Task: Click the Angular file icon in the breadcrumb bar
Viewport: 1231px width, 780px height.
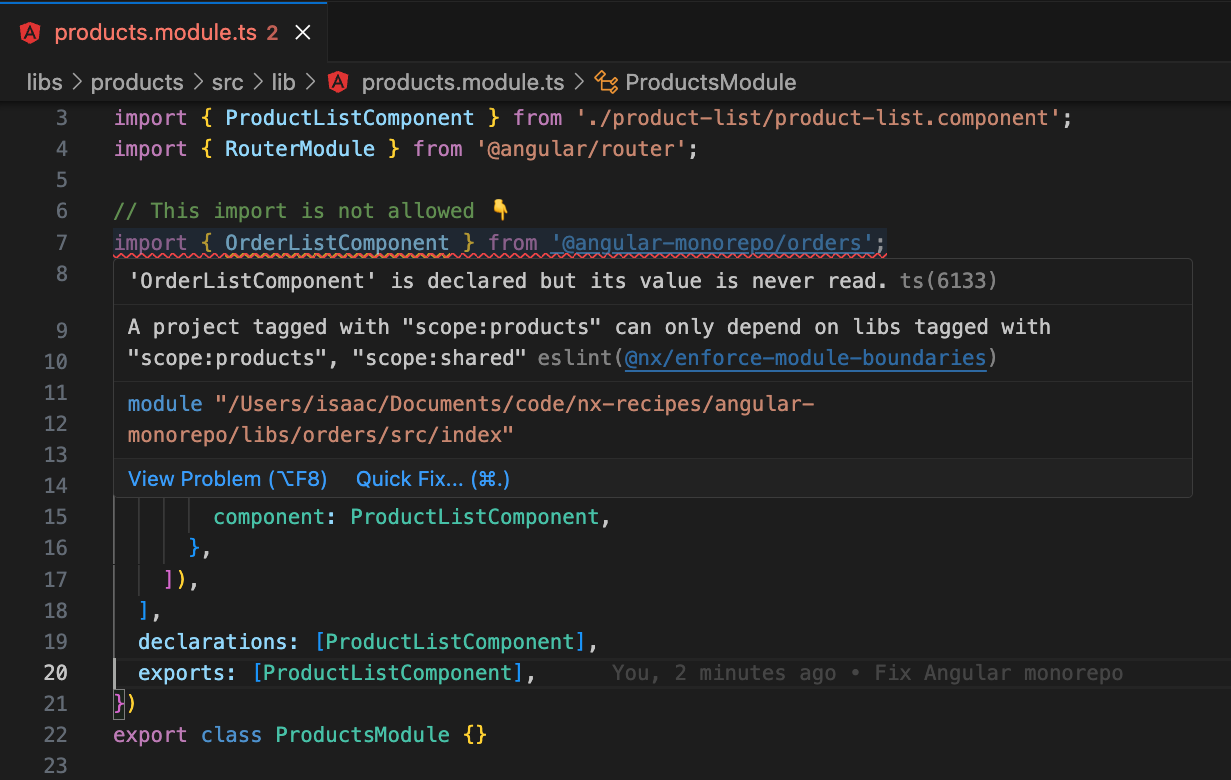Action: pos(337,82)
